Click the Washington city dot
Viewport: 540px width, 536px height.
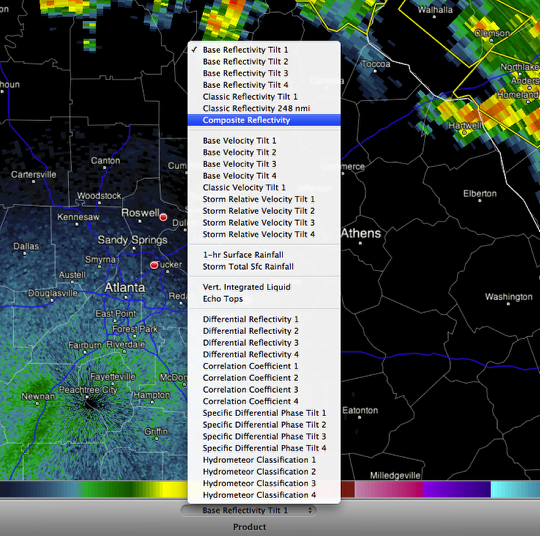click(x=509, y=304)
